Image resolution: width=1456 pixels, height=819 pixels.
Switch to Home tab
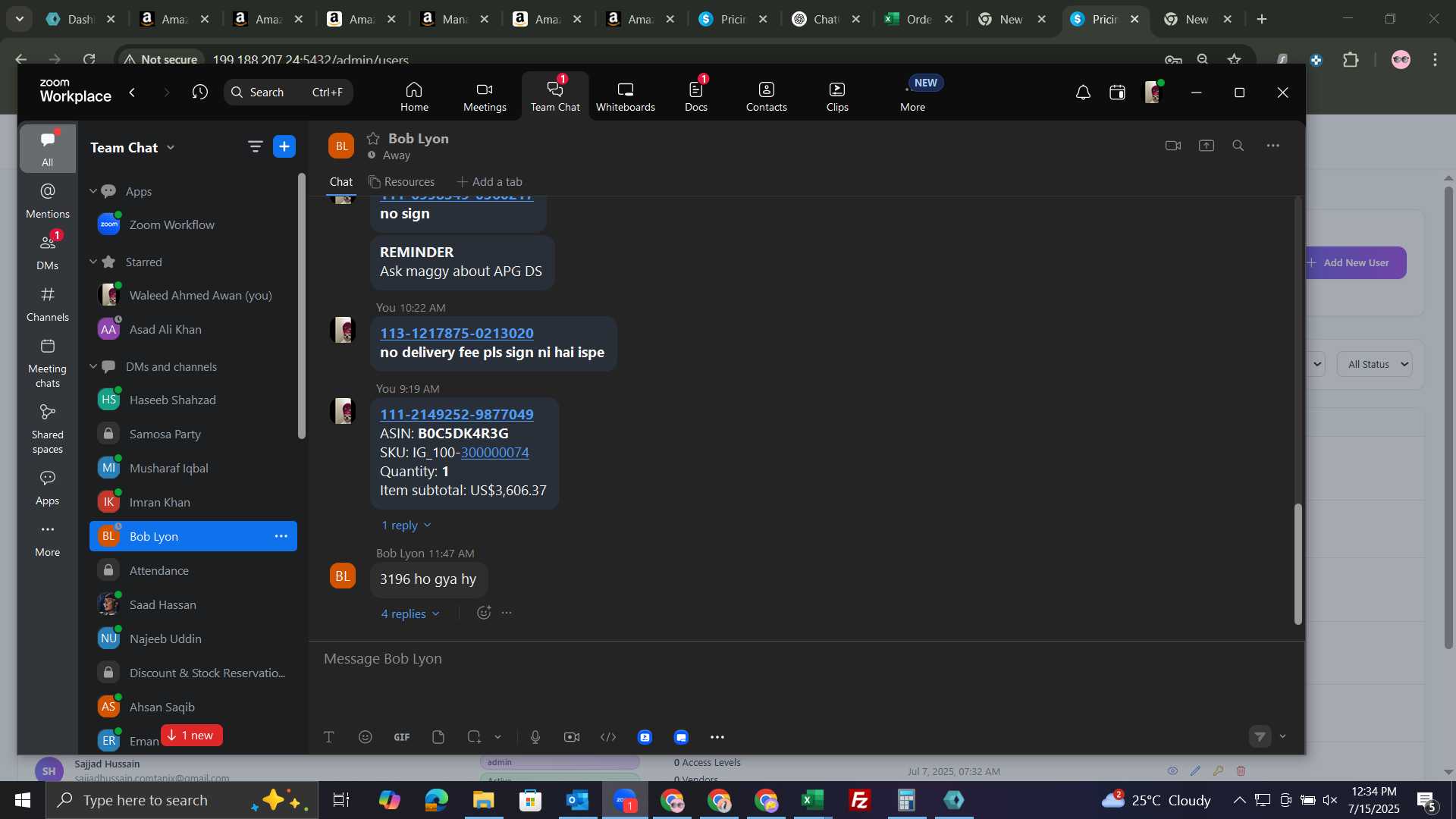pyautogui.click(x=414, y=96)
